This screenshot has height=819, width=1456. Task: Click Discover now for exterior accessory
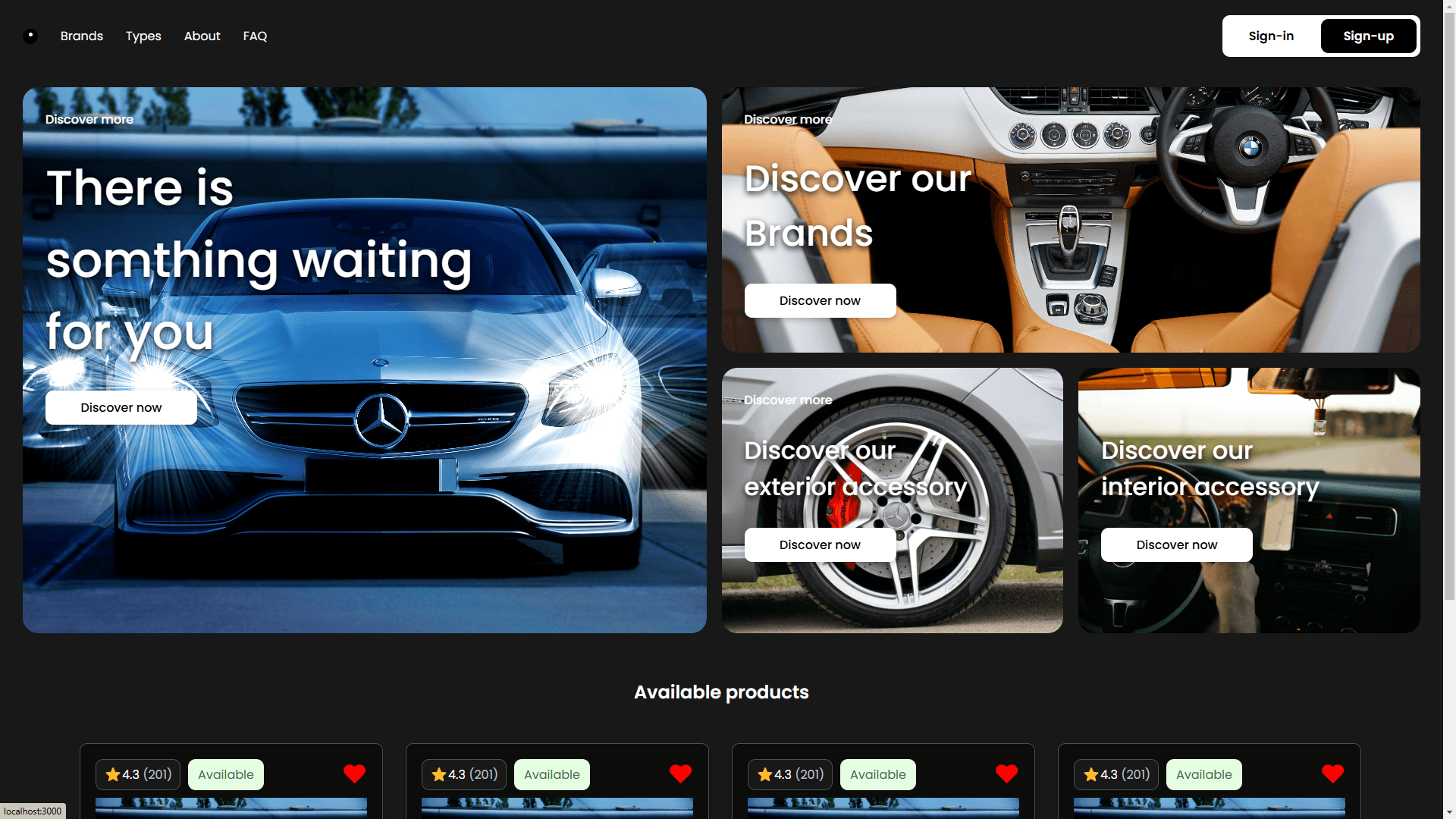pyautogui.click(x=820, y=544)
